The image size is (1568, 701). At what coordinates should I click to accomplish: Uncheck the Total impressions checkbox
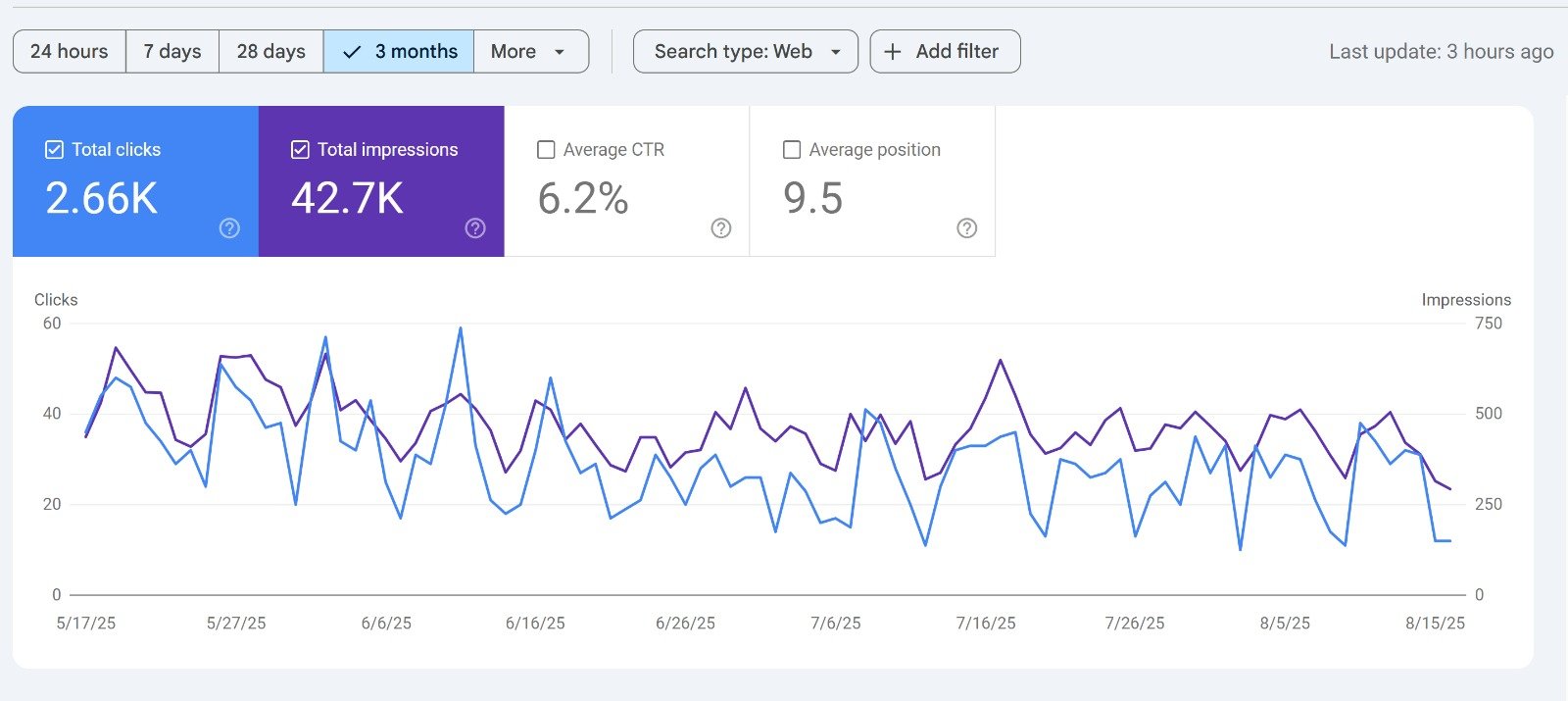click(301, 150)
